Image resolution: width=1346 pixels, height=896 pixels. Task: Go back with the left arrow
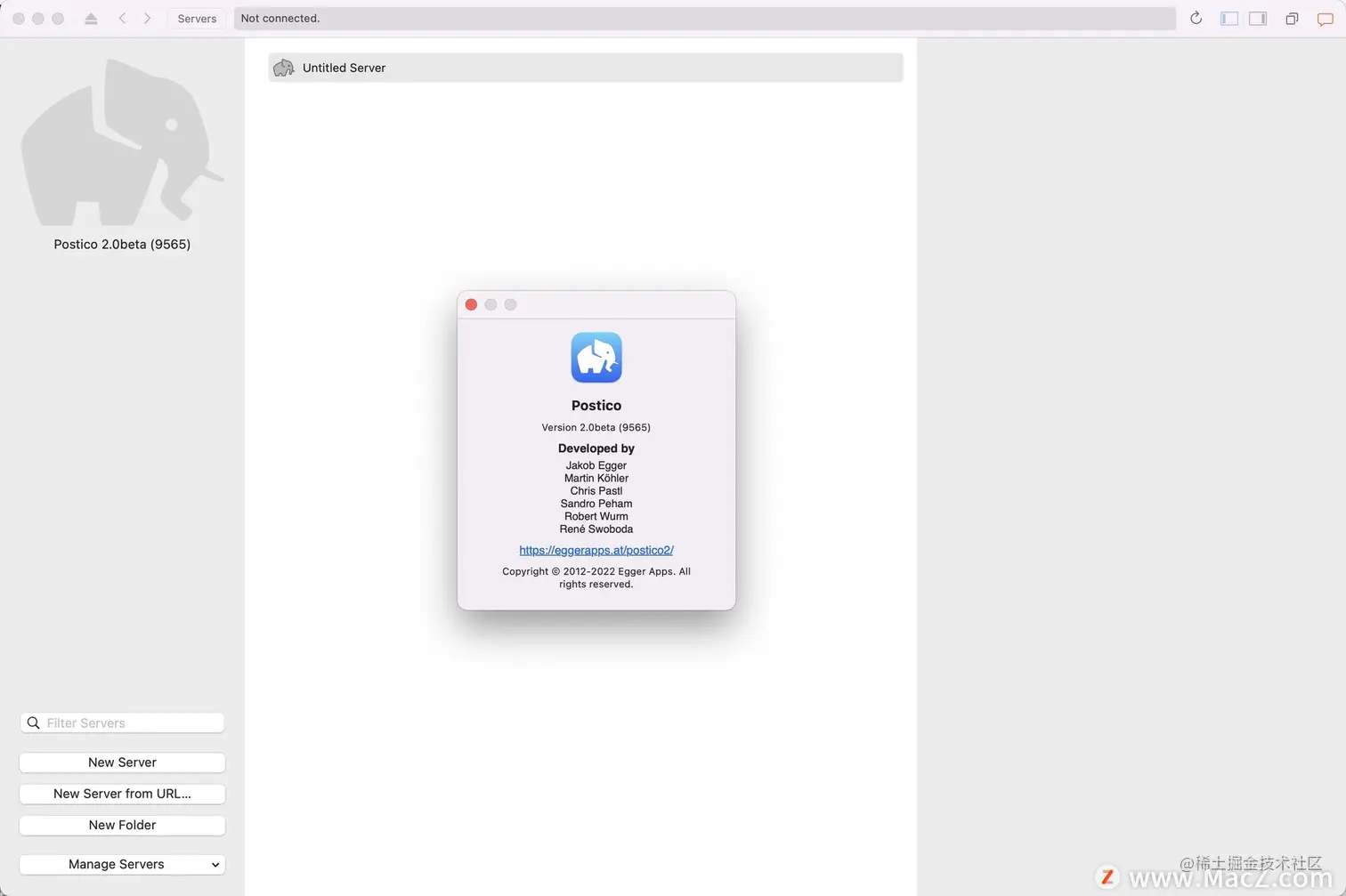pyautogui.click(x=122, y=19)
